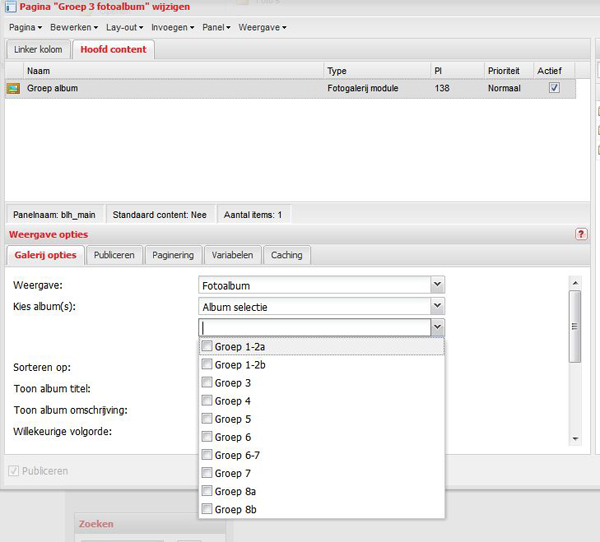The width and height of the screenshot is (600, 542).
Task: Switch to the Caching tab
Action: pyautogui.click(x=287, y=255)
